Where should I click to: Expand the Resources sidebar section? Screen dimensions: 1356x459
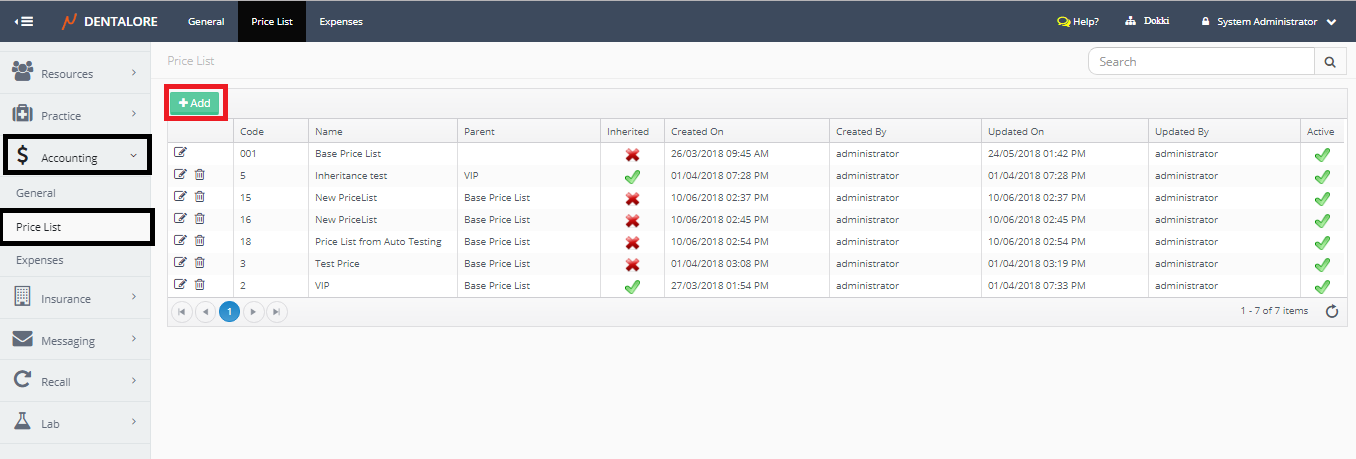pos(75,73)
